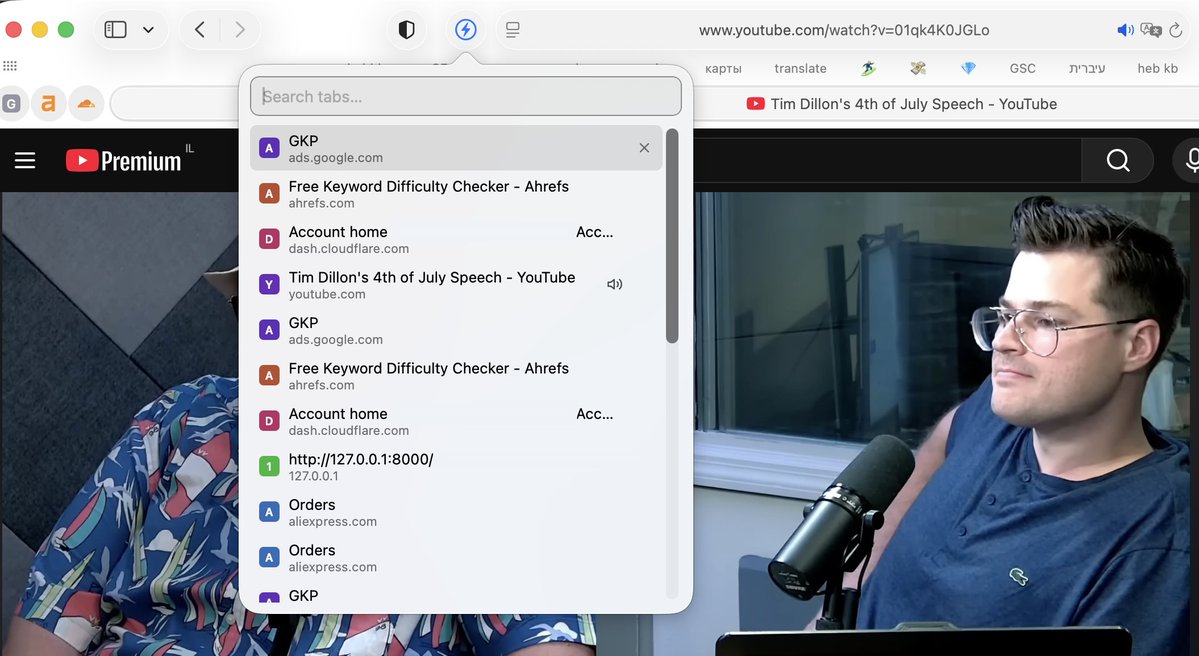This screenshot has width=1199, height=656.
Task: Click the YouTube Premium logo
Action: click(x=124, y=161)
